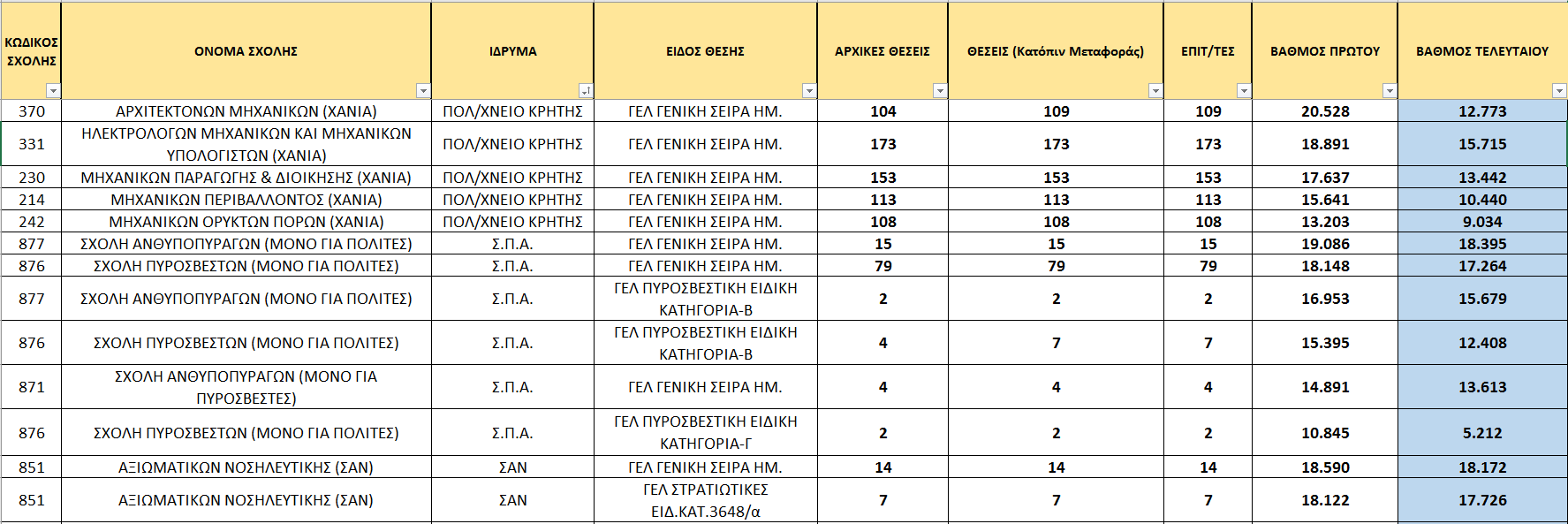Click last grade value 9.034
1568x524 pixels.
[1482, 222]
